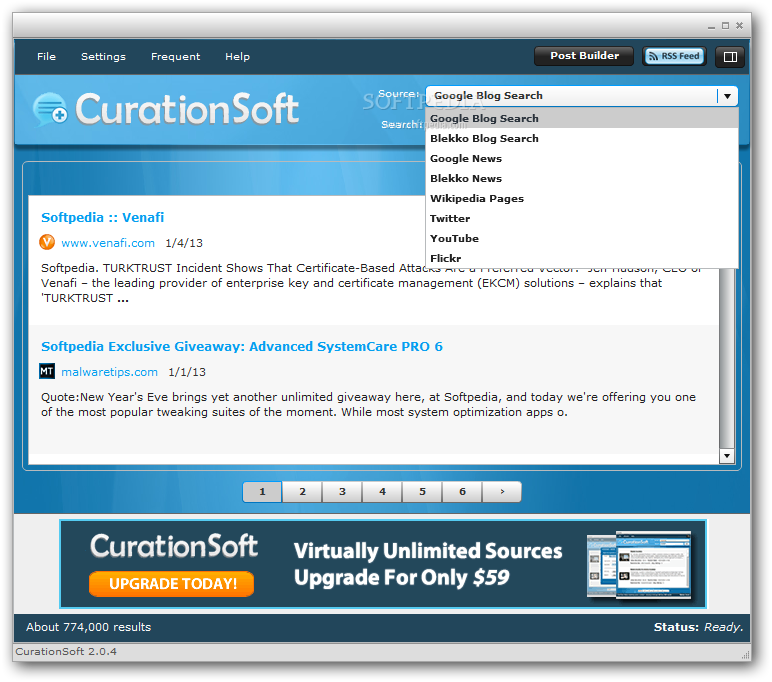This screenshot has width=772, height=682.
Task: Go to results page 3
Action: click(342, 491)
